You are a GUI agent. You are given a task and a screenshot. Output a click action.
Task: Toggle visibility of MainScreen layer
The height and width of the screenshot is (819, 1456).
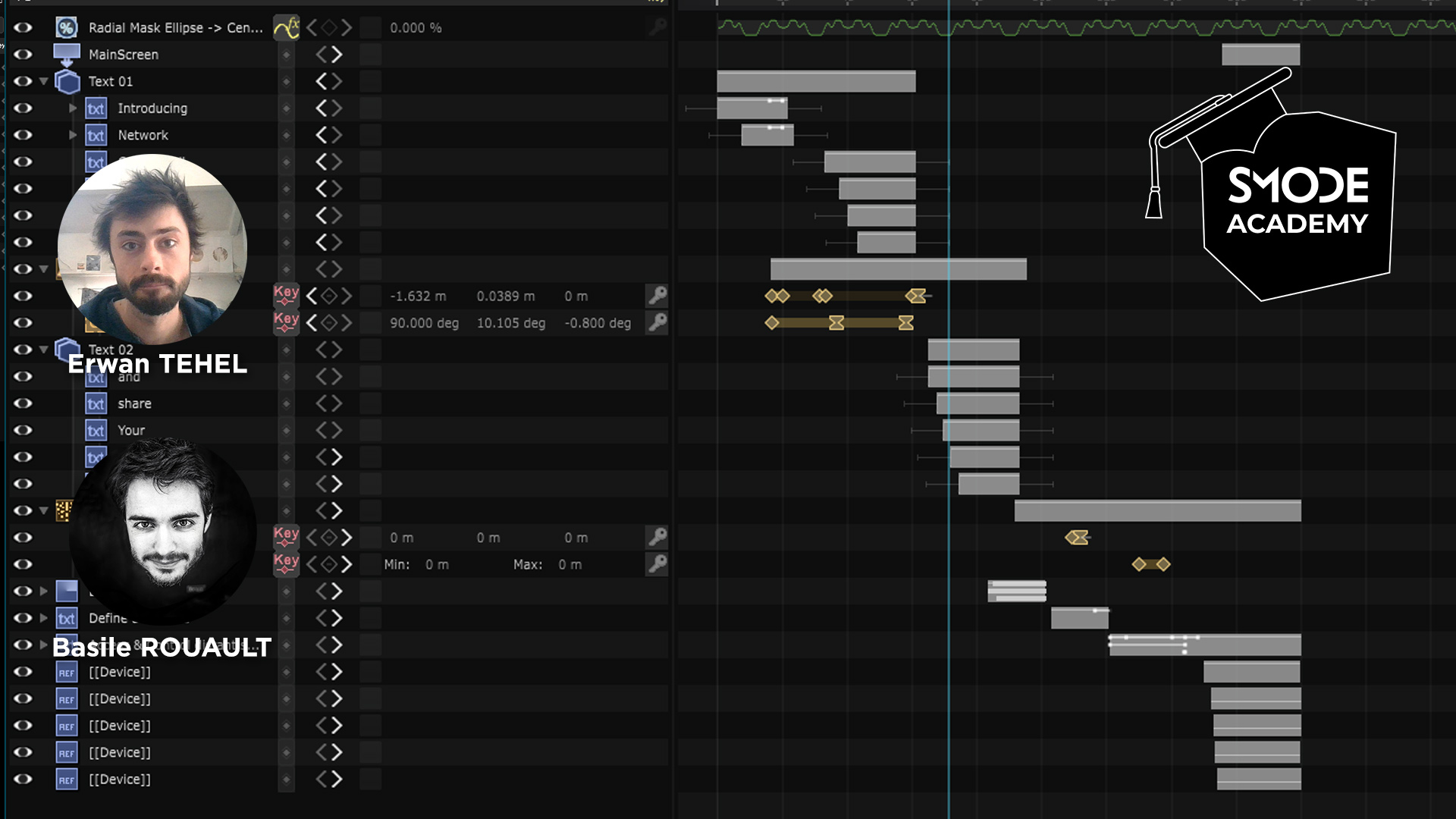tap(24, 54)
